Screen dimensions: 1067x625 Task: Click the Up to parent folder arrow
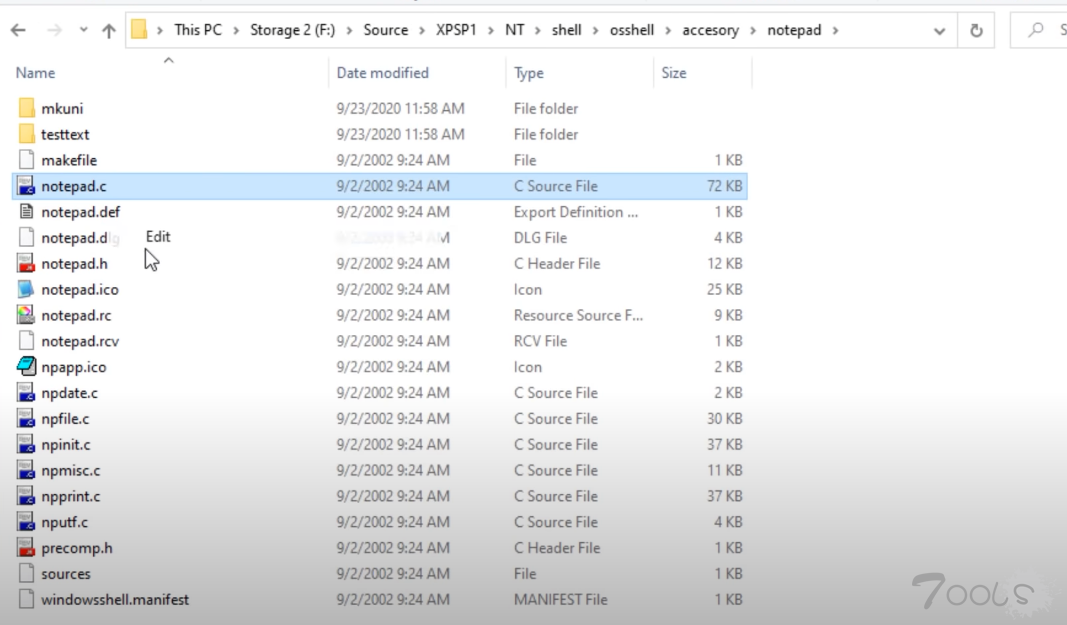pos(108,31)
